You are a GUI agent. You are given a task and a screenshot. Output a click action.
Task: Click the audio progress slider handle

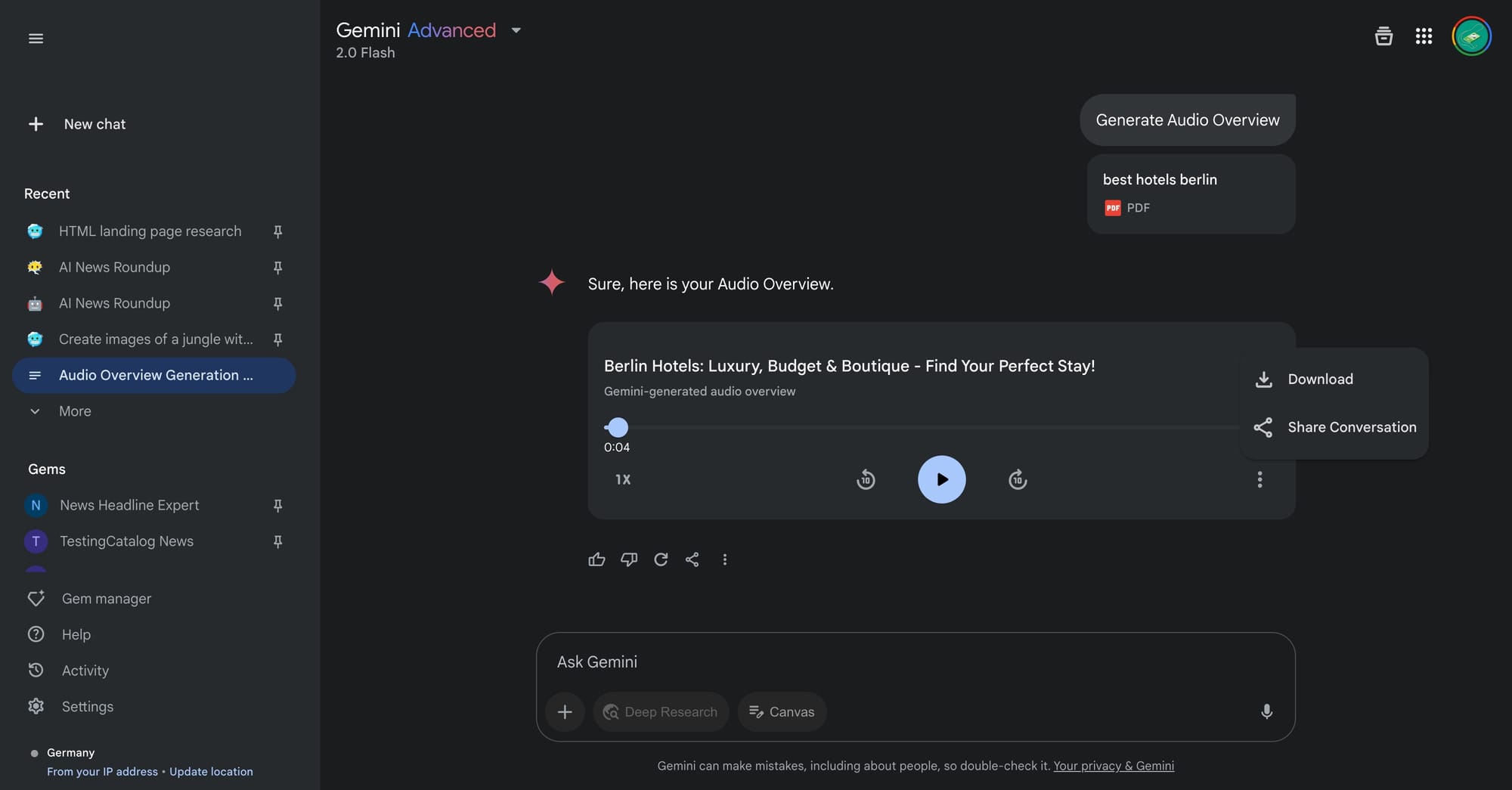[x=618, y=427]
